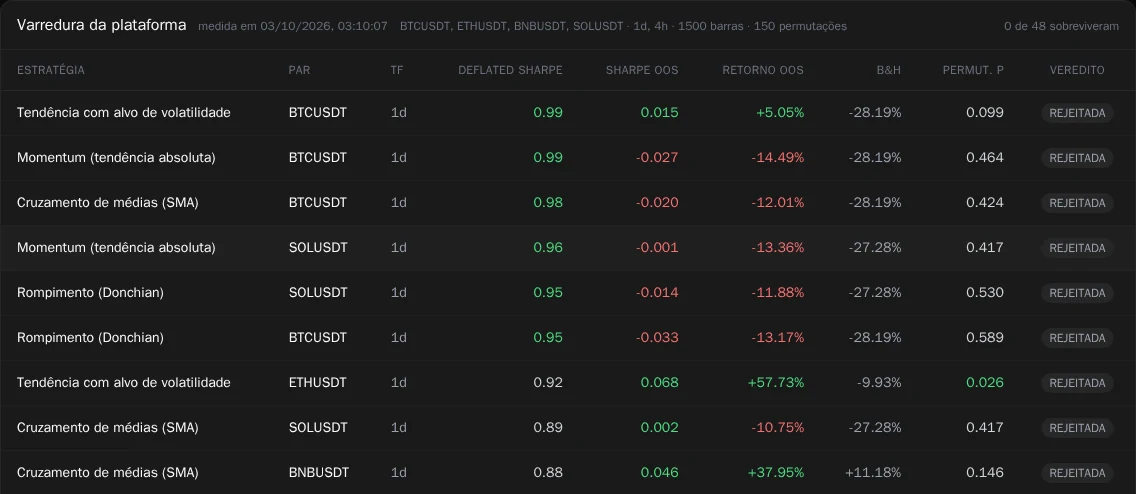Click the '0 de 48 sobreviveram' summary
This screenshot has width=1136, height=494.
[x=1061, y=26]
